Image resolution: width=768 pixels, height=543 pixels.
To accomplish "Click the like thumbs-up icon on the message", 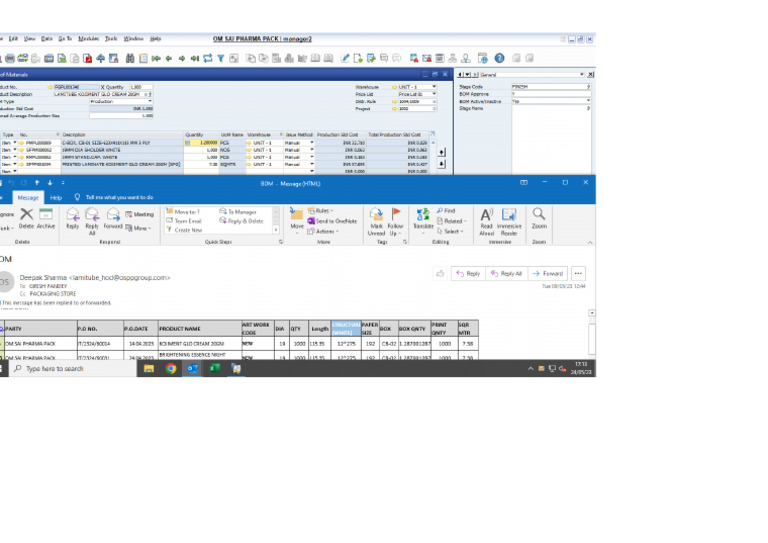I will 440,274.
